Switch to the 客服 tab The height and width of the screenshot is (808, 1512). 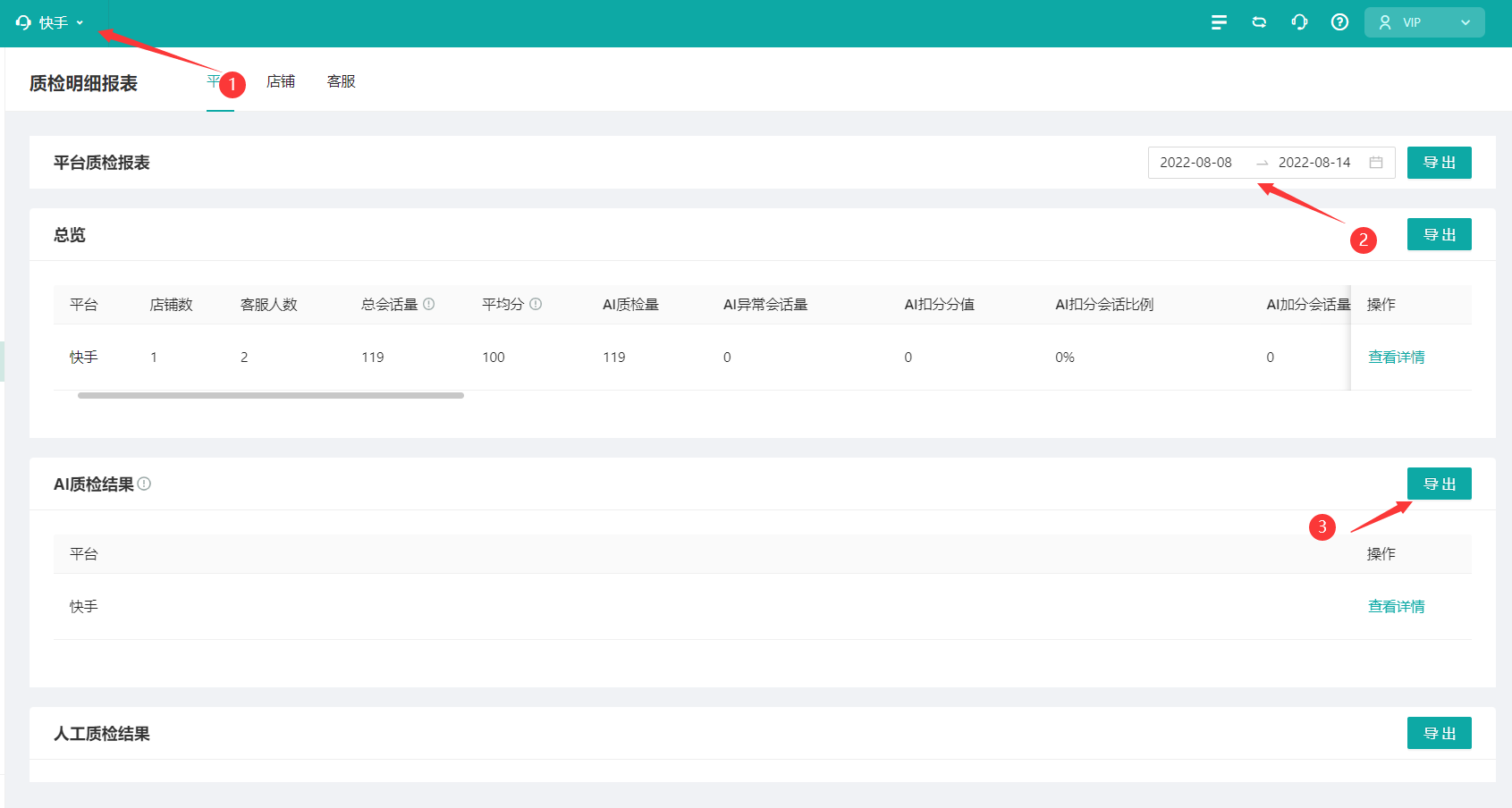click(342, 81)
